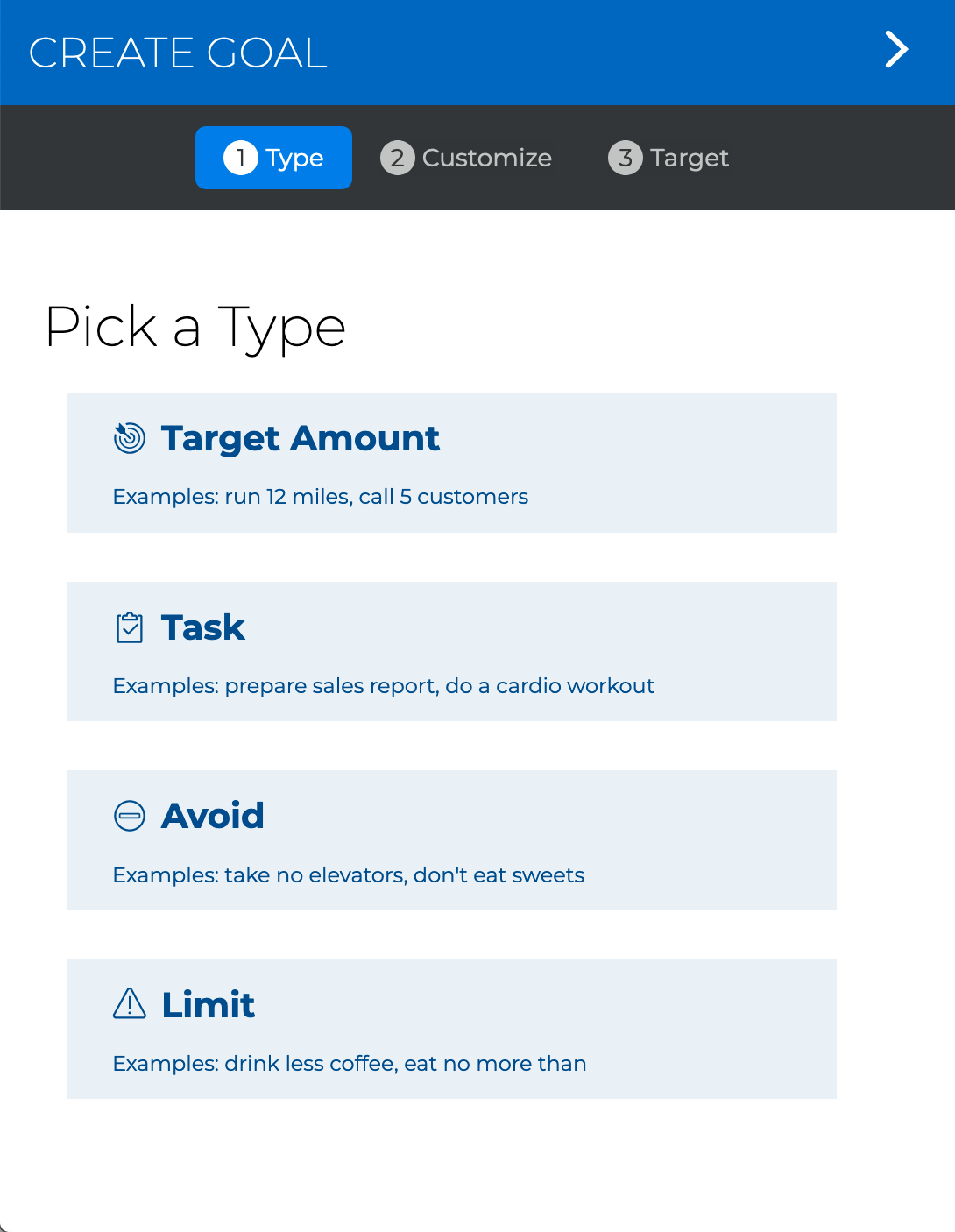The height and width of the screenshot is (1232, 955).
Task: Select the Task goal type
Action: [451, 650]
